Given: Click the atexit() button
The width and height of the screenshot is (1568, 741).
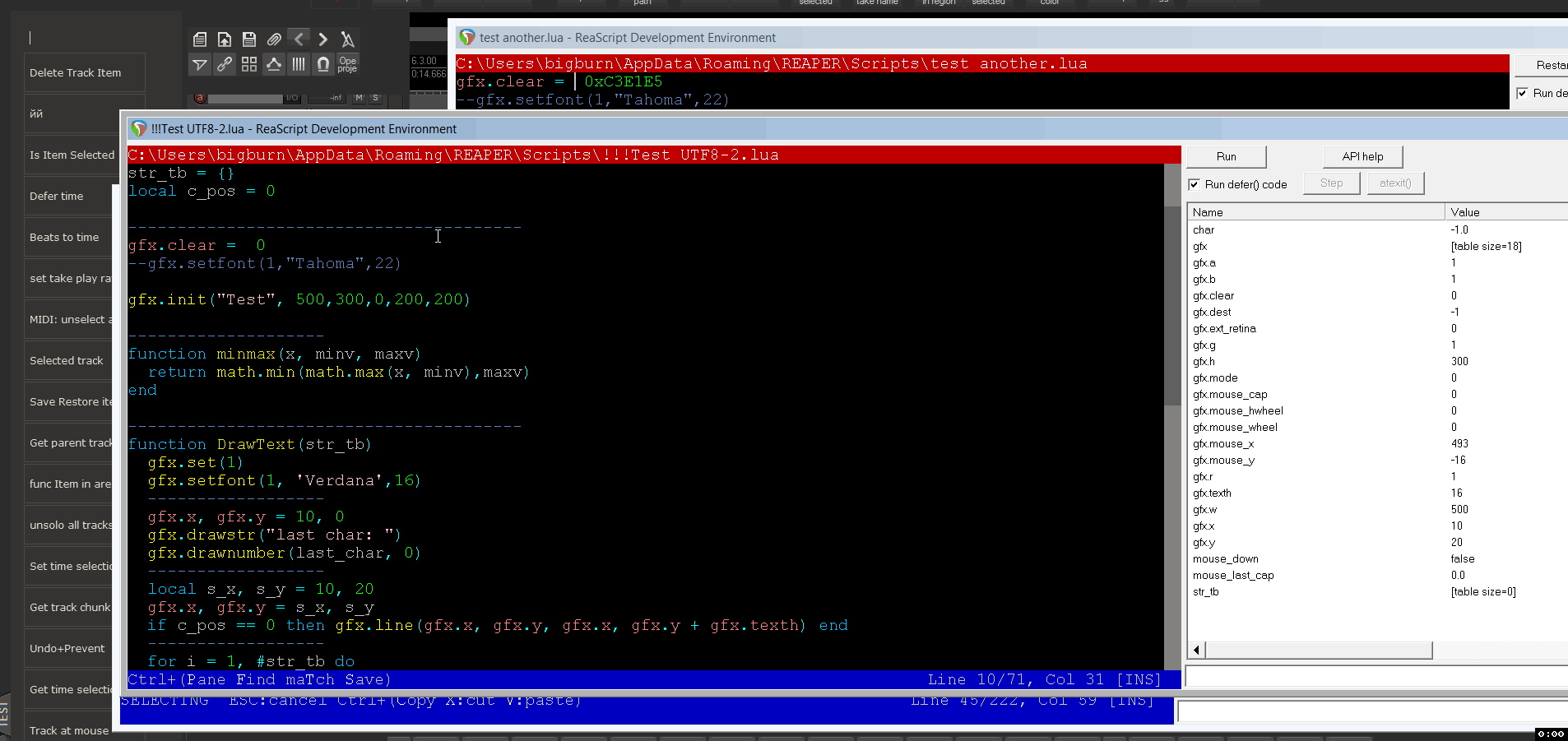Looking at the screenshot, I should 1395,183.
